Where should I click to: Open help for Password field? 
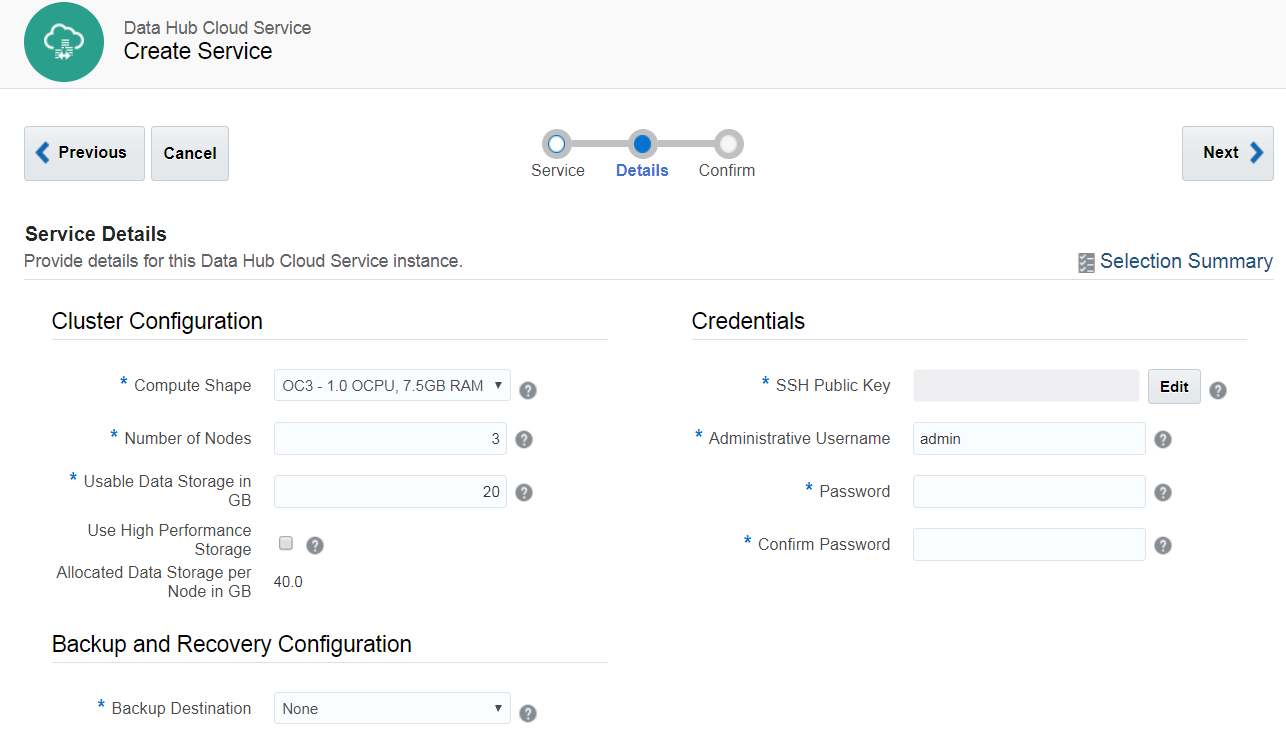tap(1164, 491)
